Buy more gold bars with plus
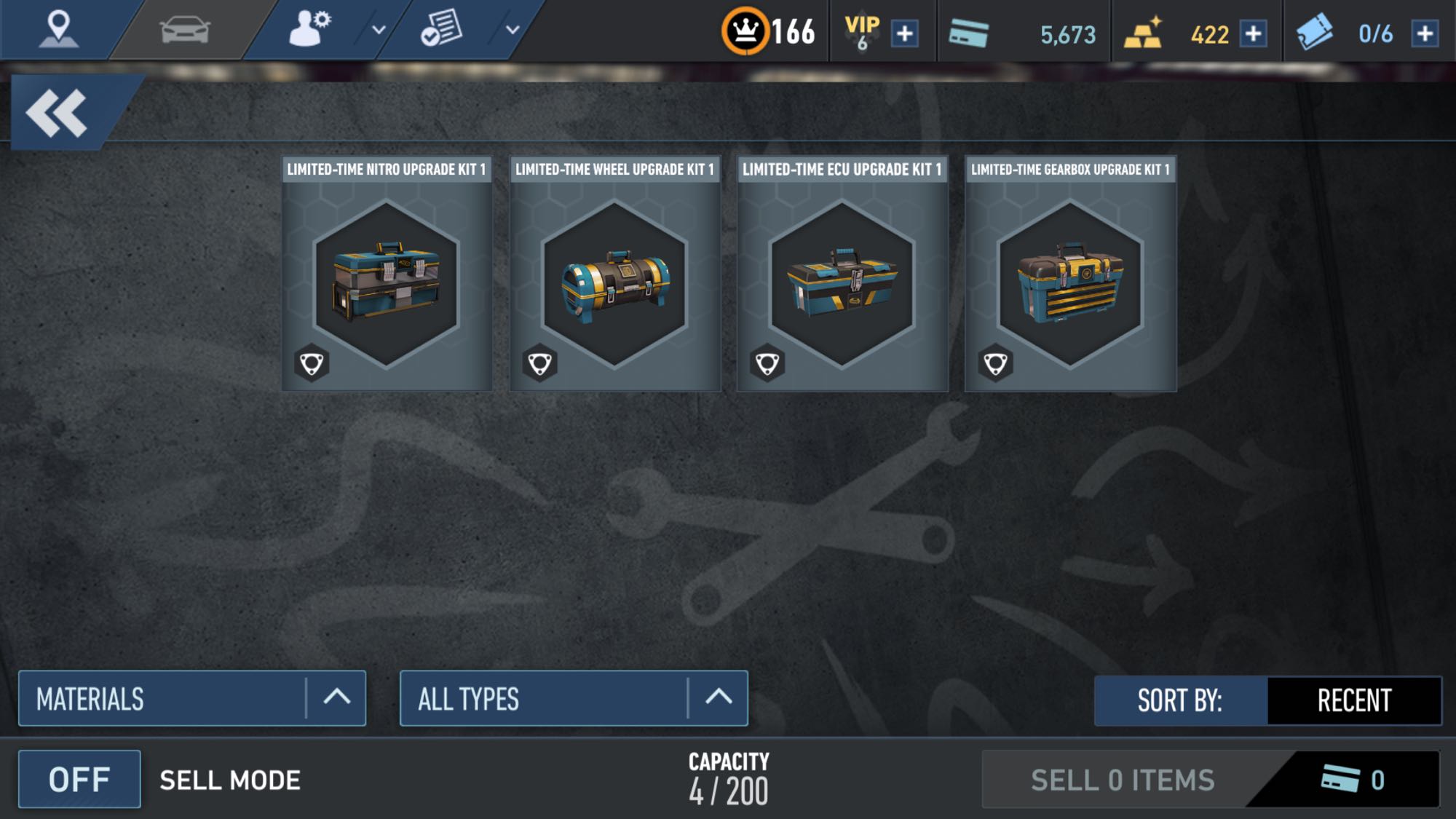This screenshot has height=819, width=1456. click(1254, 33)
